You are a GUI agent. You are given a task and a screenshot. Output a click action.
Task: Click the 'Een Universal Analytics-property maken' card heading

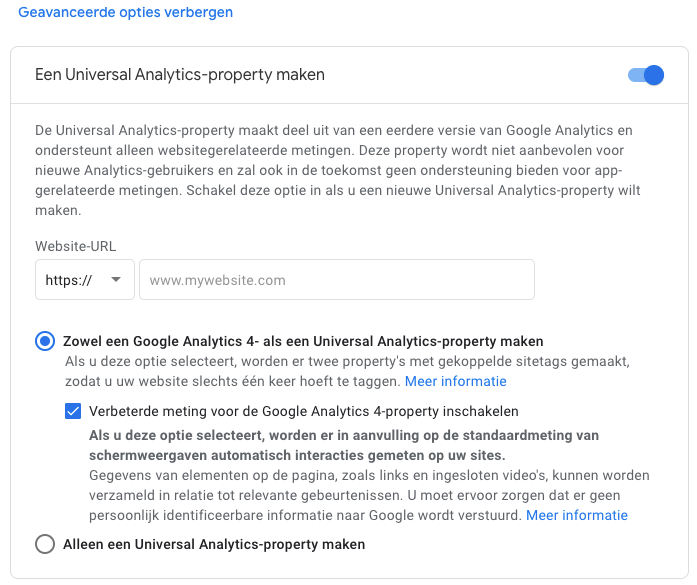(180, 75)
